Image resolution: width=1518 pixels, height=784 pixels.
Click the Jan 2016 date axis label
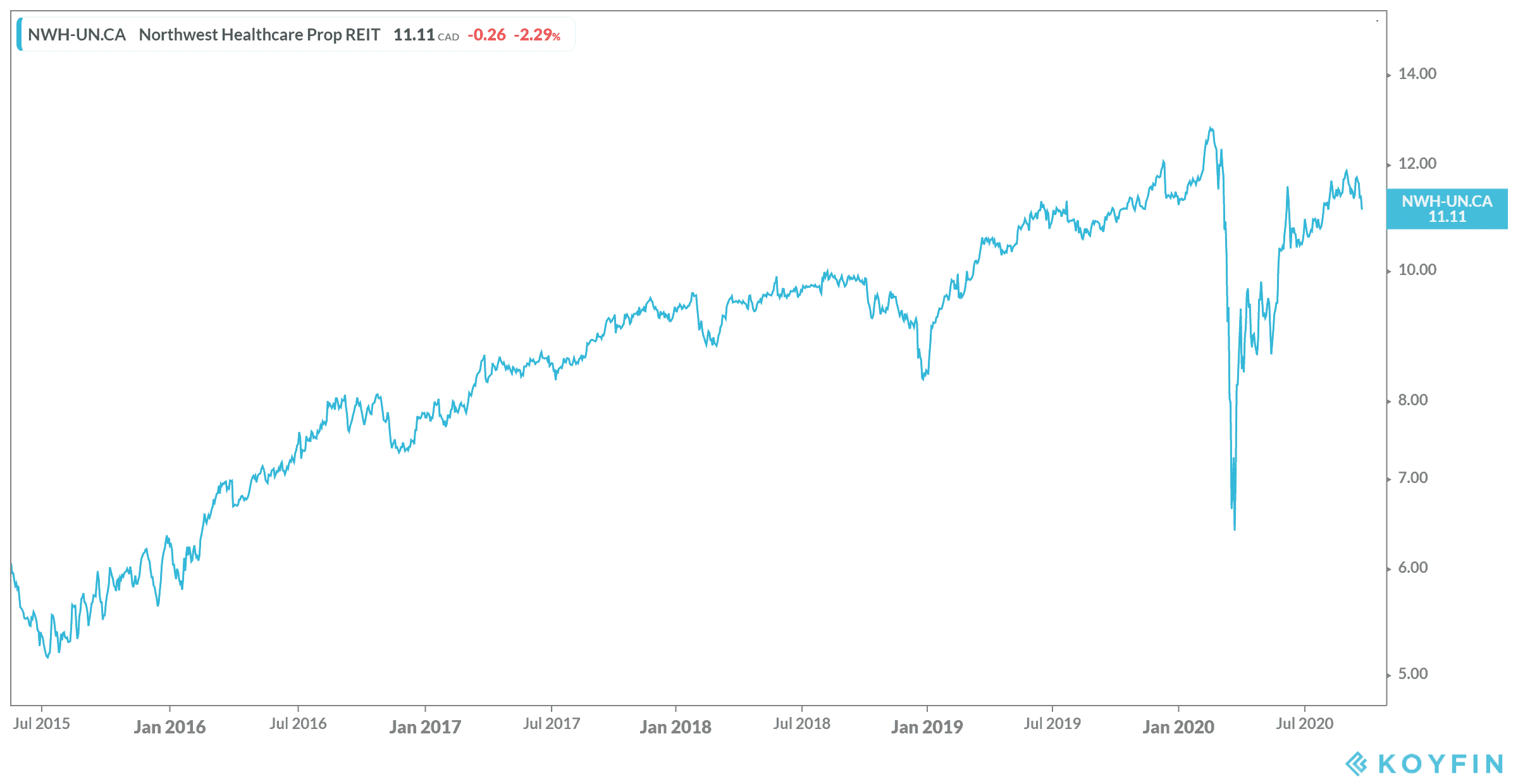pyautogui.click(x=170, y=727)
